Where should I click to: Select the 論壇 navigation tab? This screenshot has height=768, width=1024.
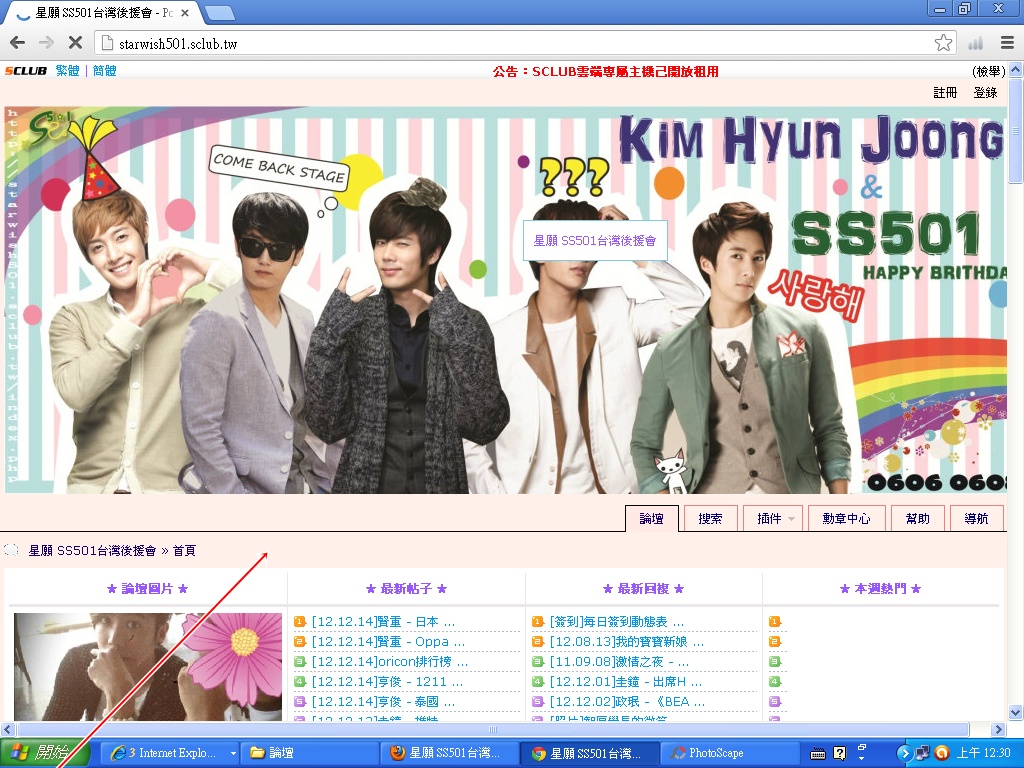(652, 519)
